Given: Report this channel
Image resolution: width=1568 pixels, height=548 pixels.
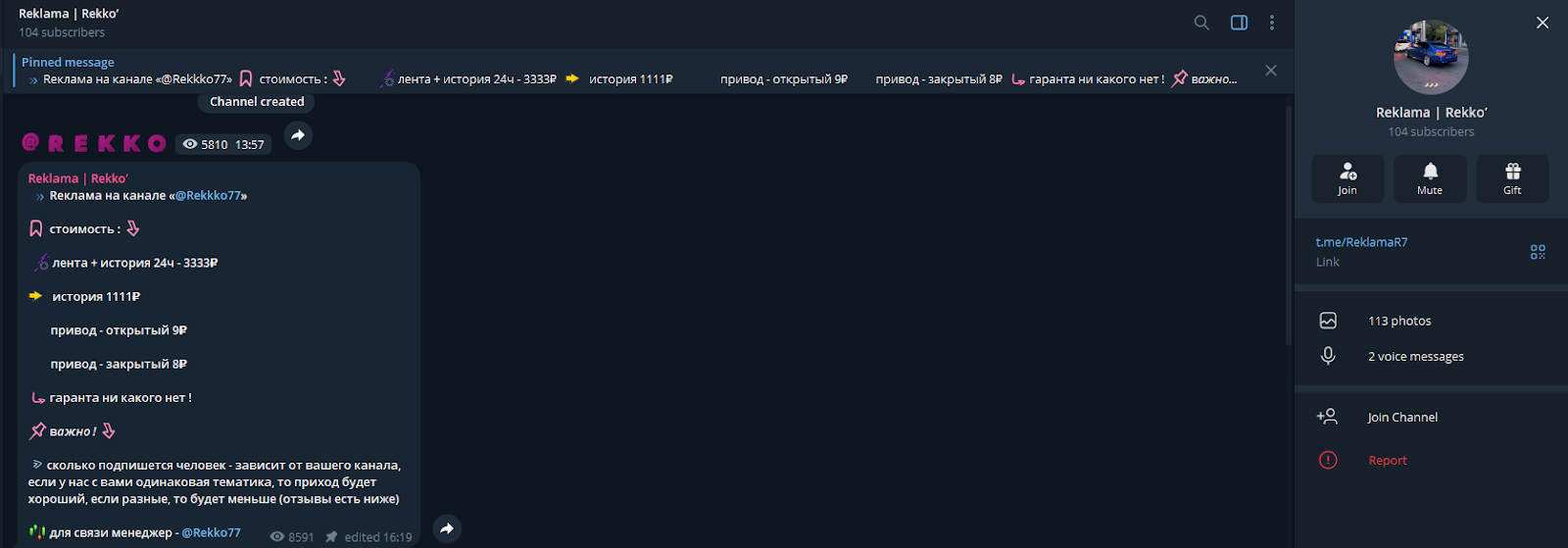Looking at the screenshot, I should tap(1431, 460).
